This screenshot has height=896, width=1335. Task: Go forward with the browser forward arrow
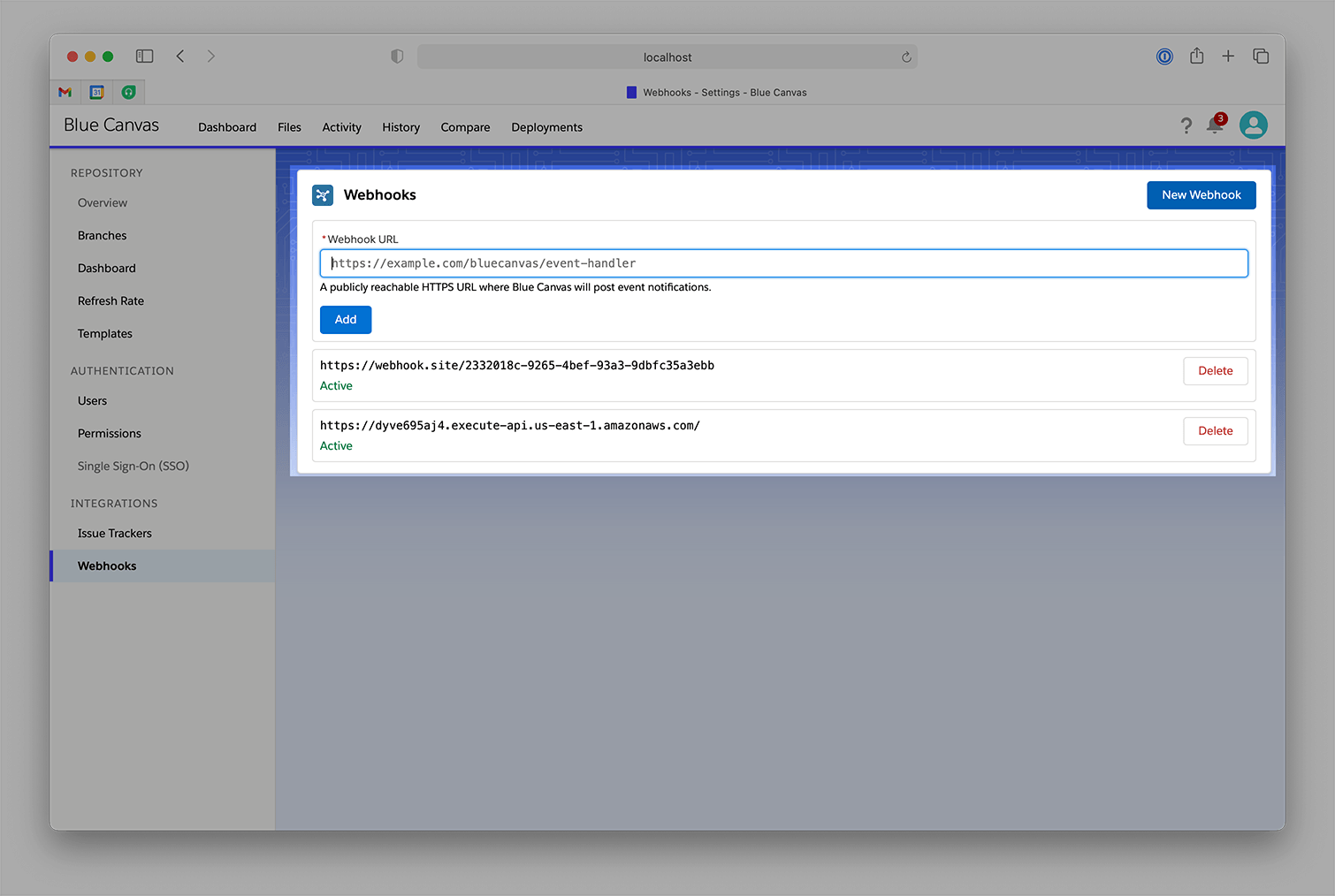pyautogui.click(x=211, y=56)
